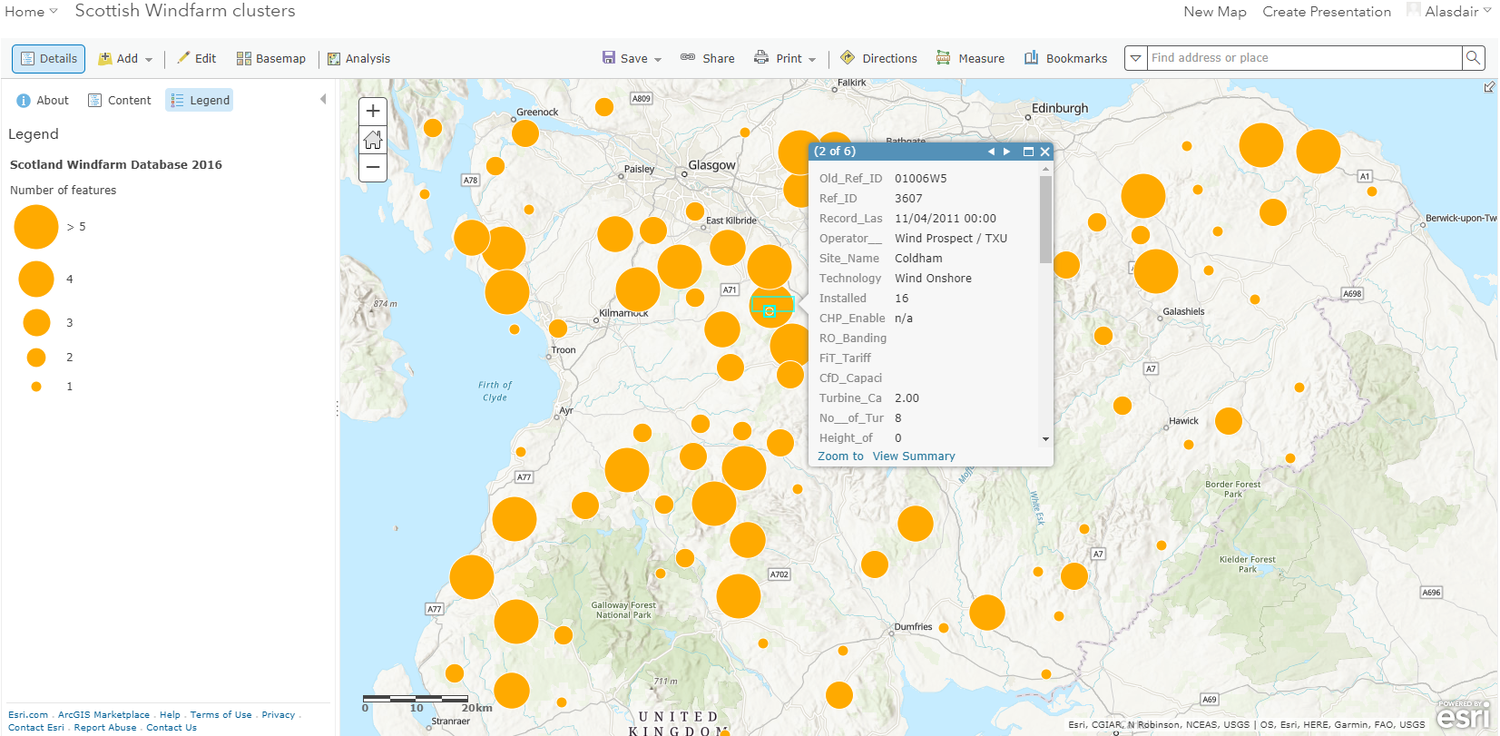The width and height of the screenshot is (1500, 736).
Task: Collapse the side panel arrow
Action: pyautogui.click(x=323, y=99)
